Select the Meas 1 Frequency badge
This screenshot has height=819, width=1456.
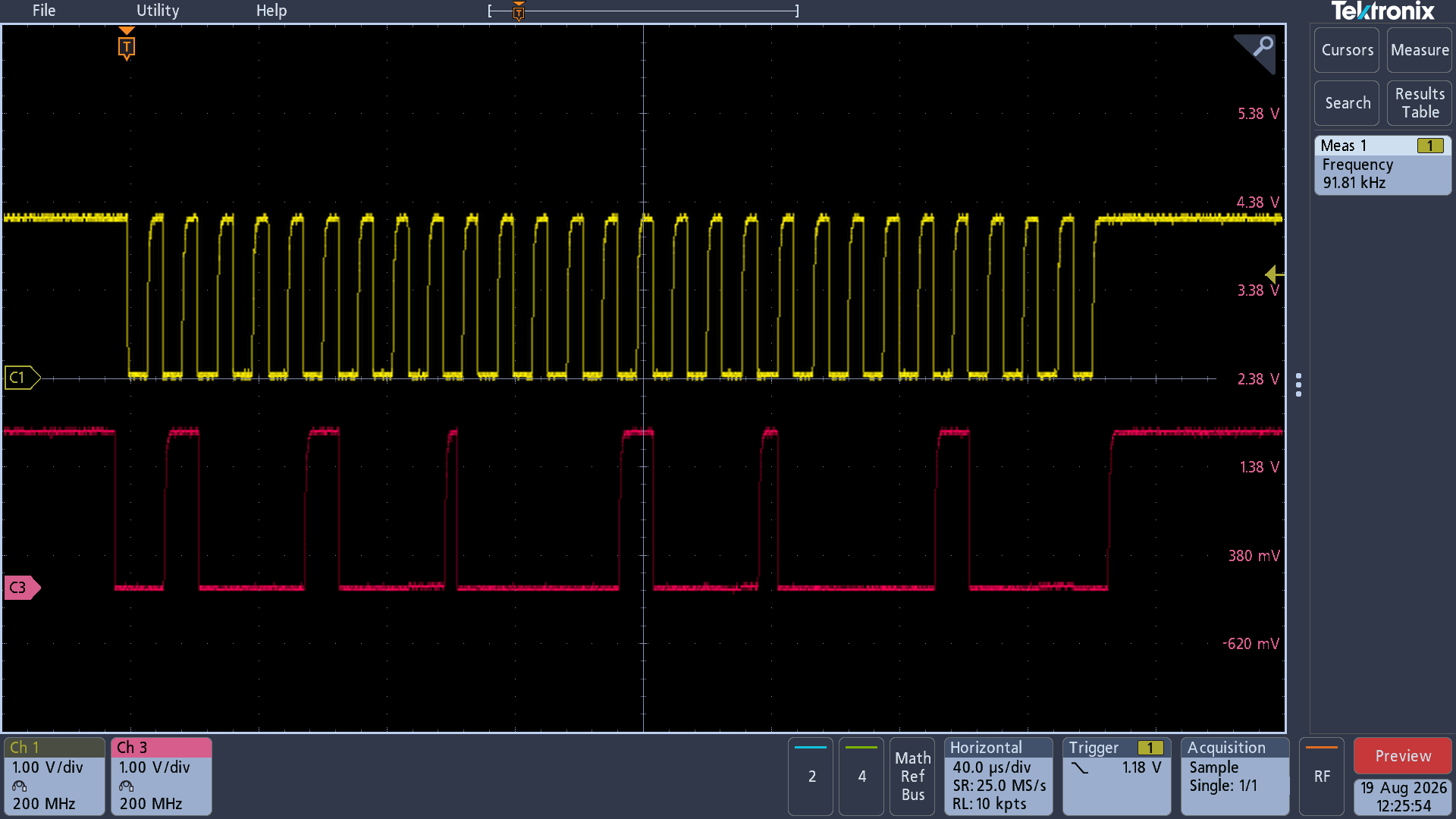(1382, 165)
